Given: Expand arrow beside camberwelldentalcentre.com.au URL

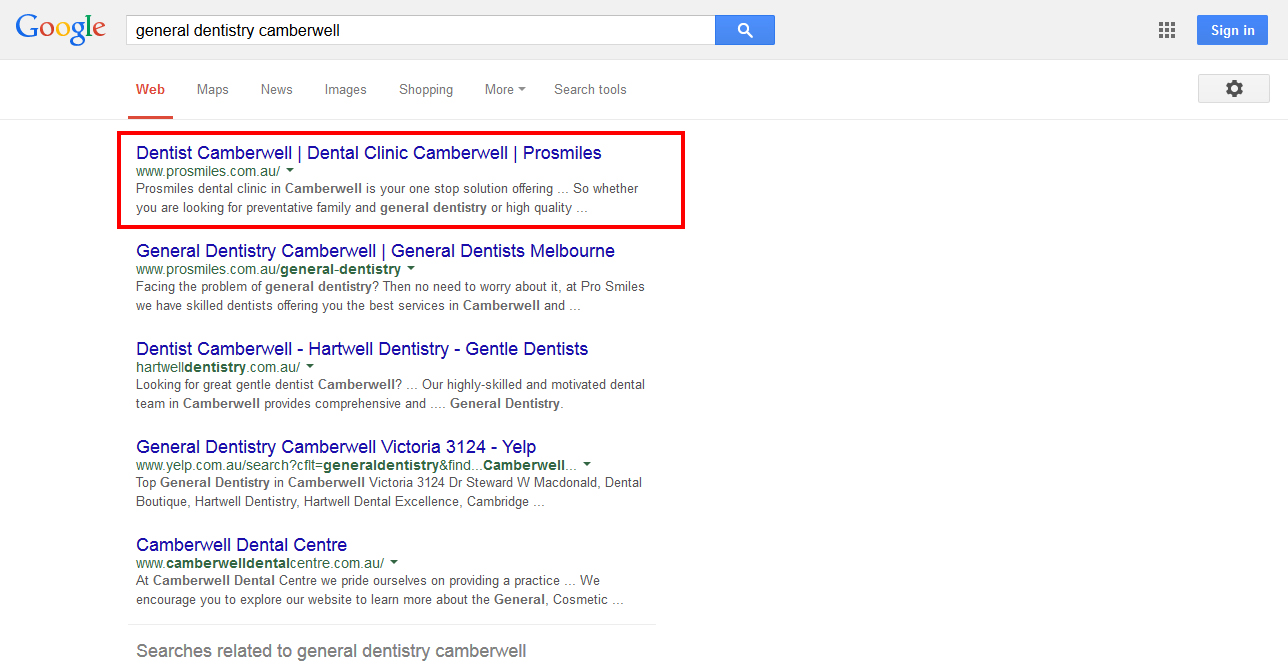Looking at the screenshot, I should 394,563.
